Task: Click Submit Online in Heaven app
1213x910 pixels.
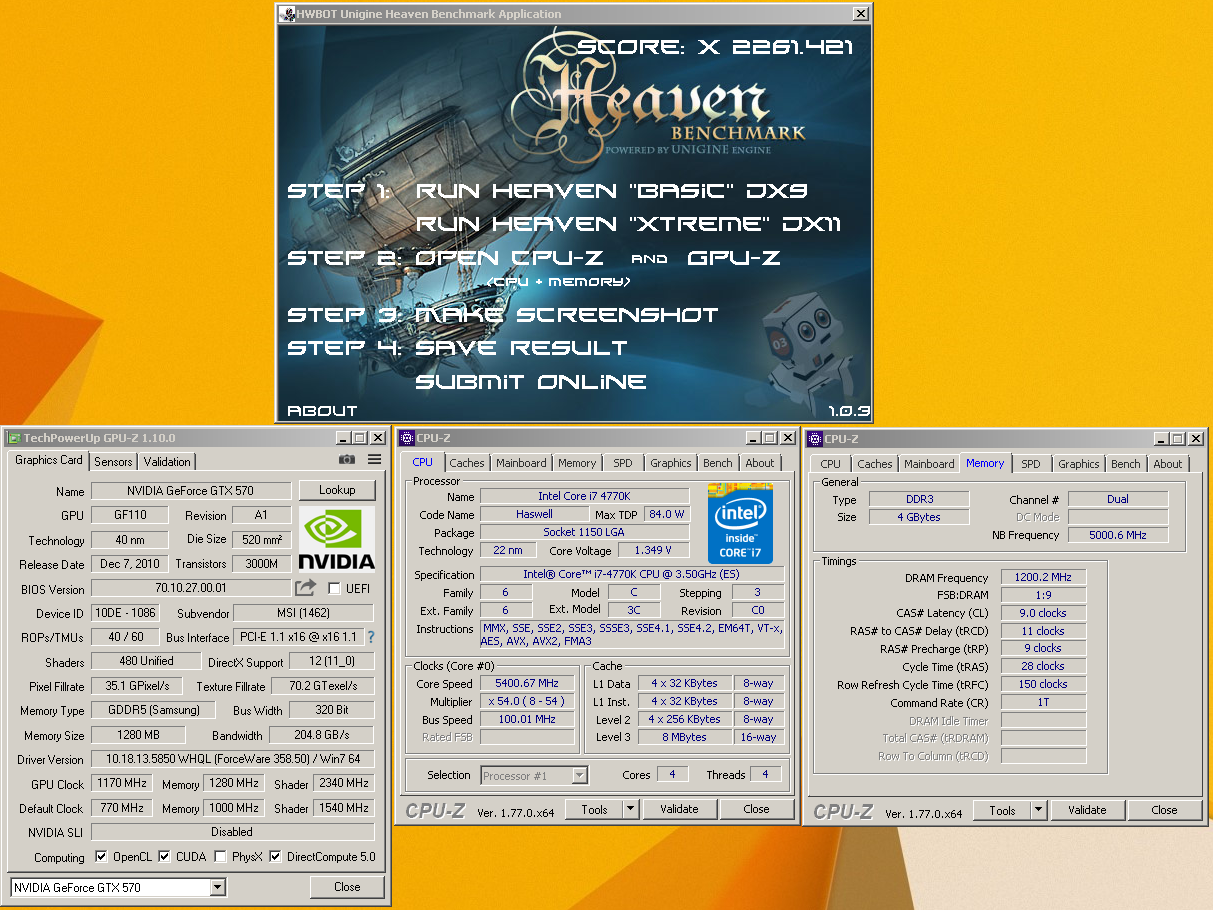Action: 531,381
